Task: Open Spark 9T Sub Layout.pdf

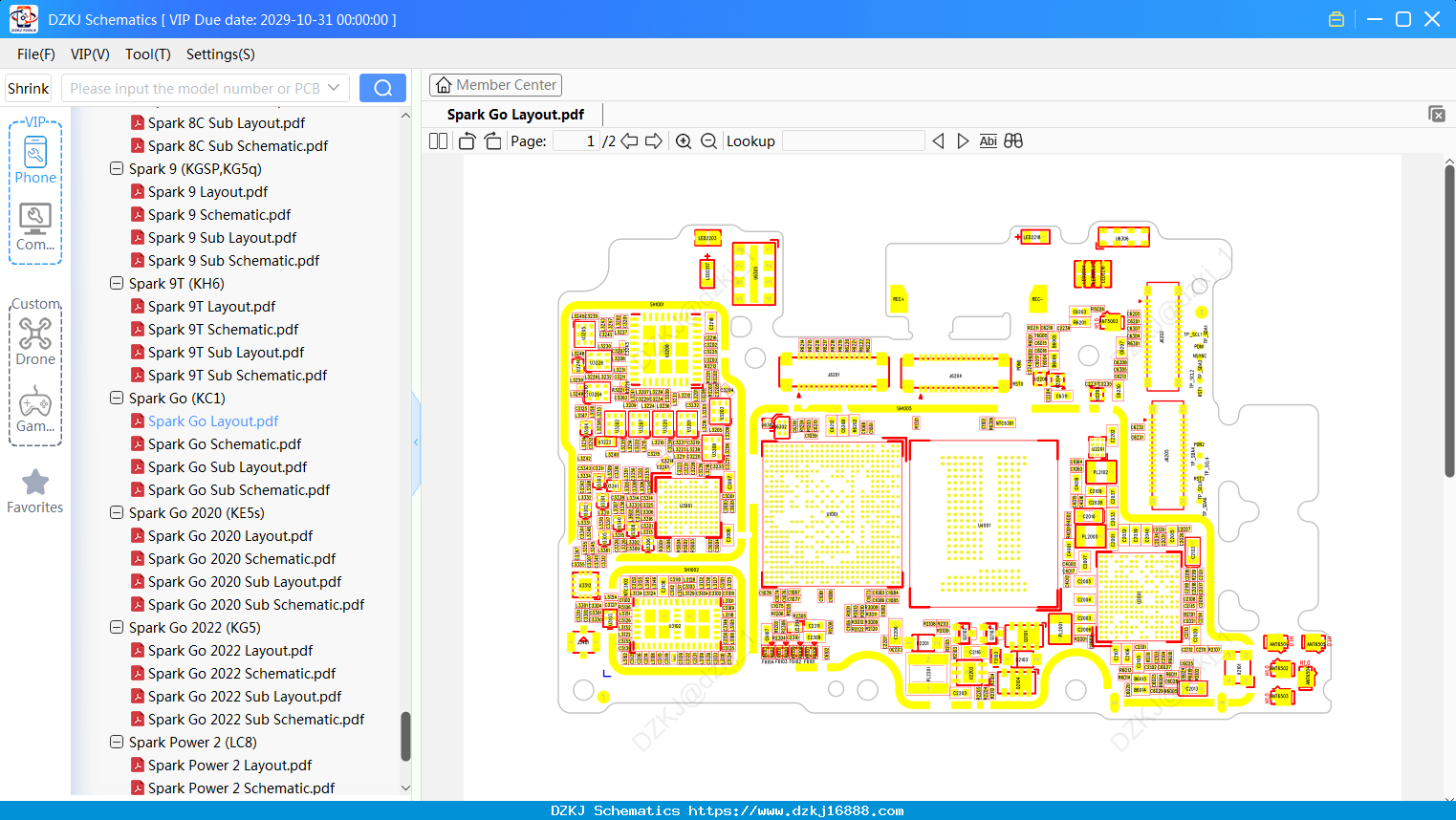Action: click(x=226, y=352)
